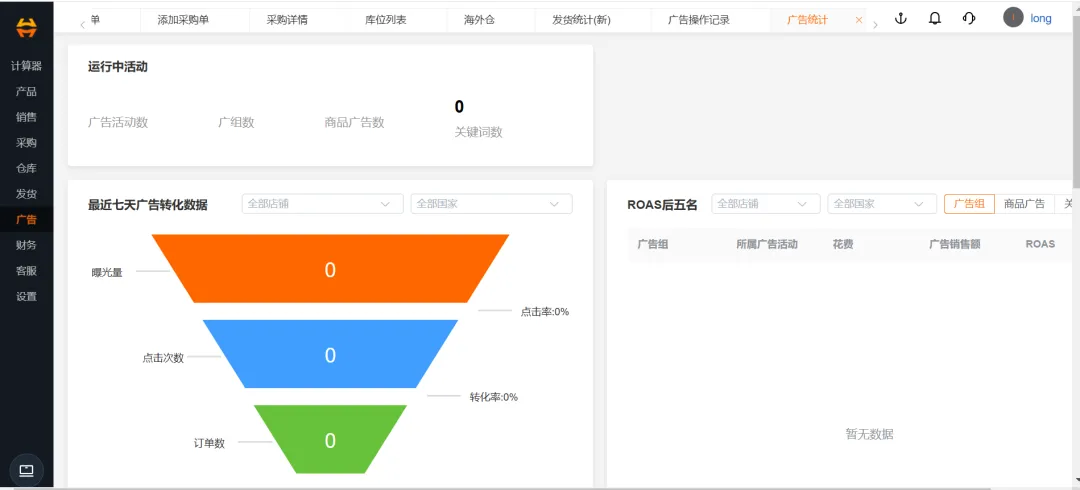Click the 运行中活动 heading
This screenshot has width=1080, height=490.
pyautogui.click(x=118, y=67)
